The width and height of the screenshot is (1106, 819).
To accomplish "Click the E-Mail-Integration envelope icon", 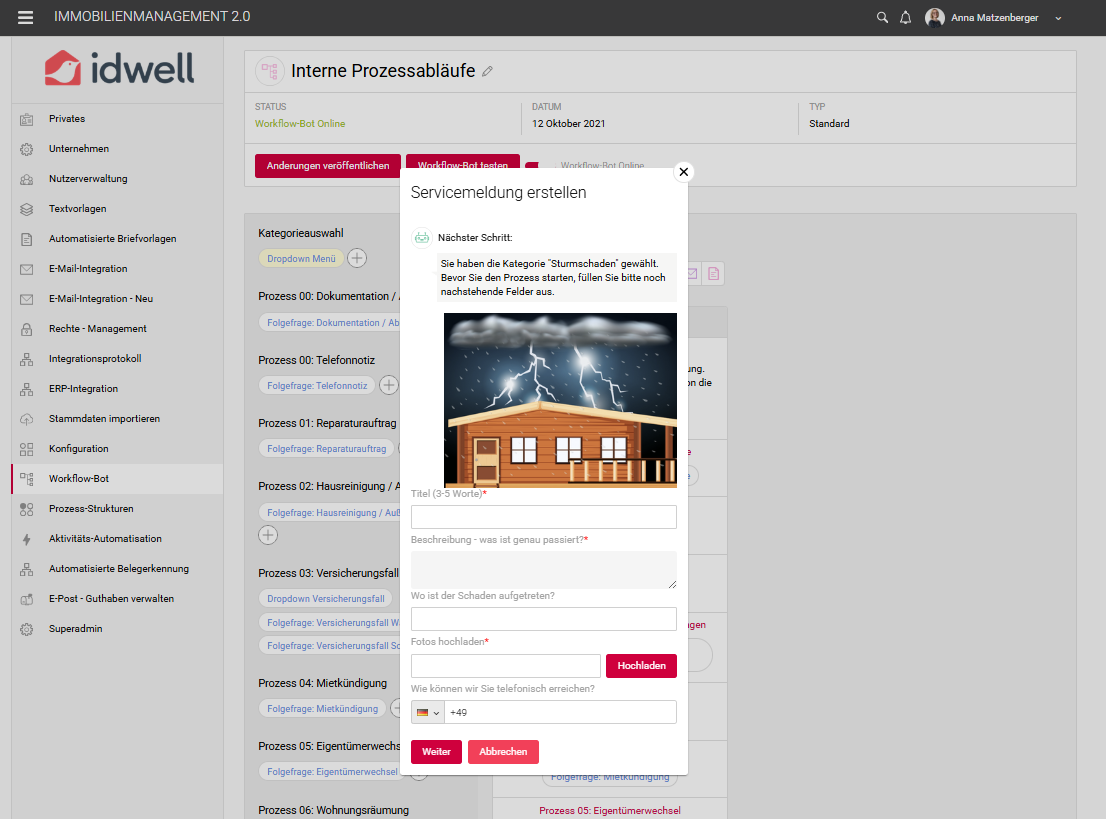I will 27,269.
